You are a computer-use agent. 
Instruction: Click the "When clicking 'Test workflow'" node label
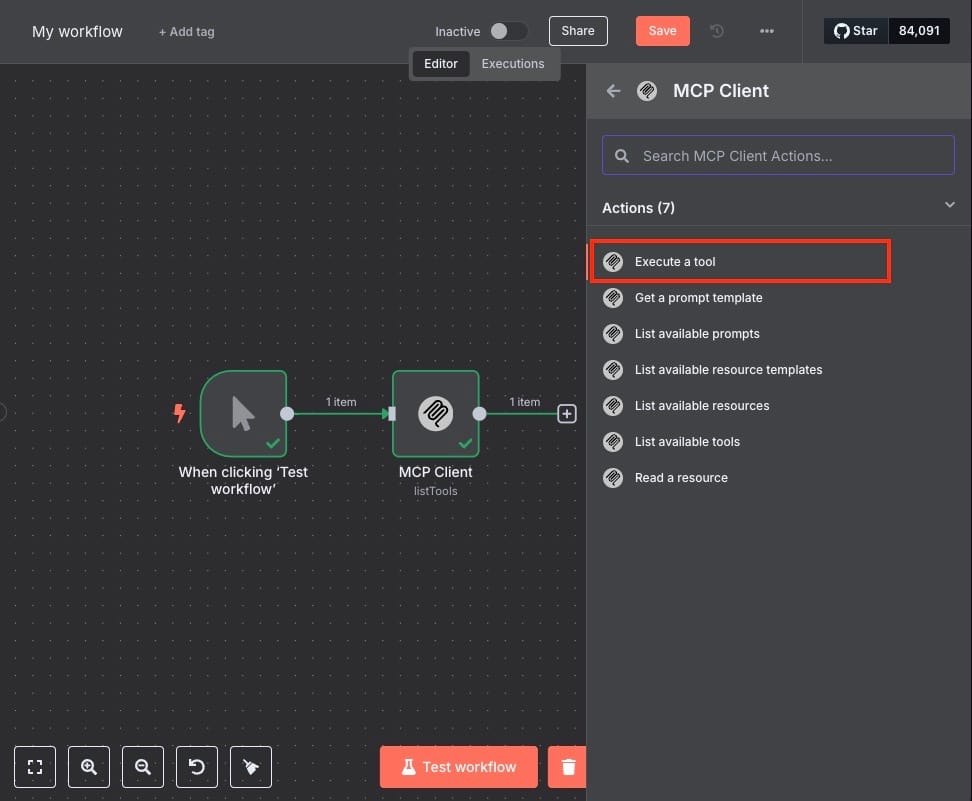pos(243,480)
